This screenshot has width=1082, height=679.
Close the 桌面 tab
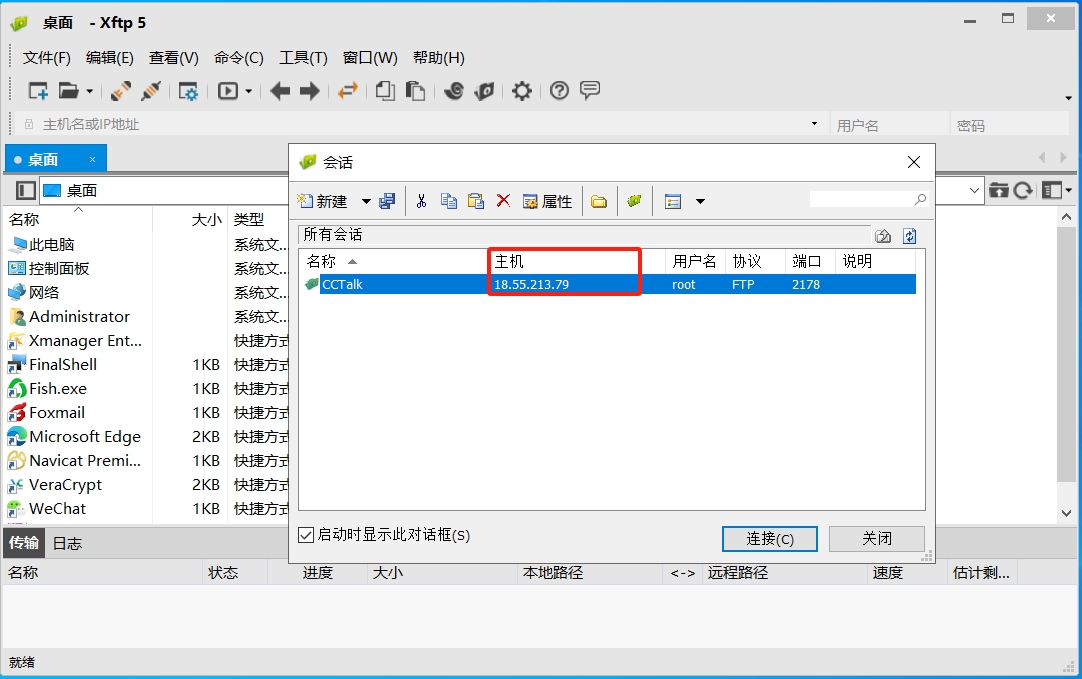[x=92, y=159]
